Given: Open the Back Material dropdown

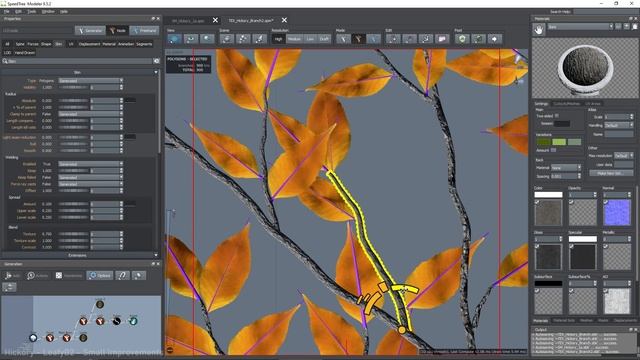Looking at the screenshot, I should click(566, 167).
